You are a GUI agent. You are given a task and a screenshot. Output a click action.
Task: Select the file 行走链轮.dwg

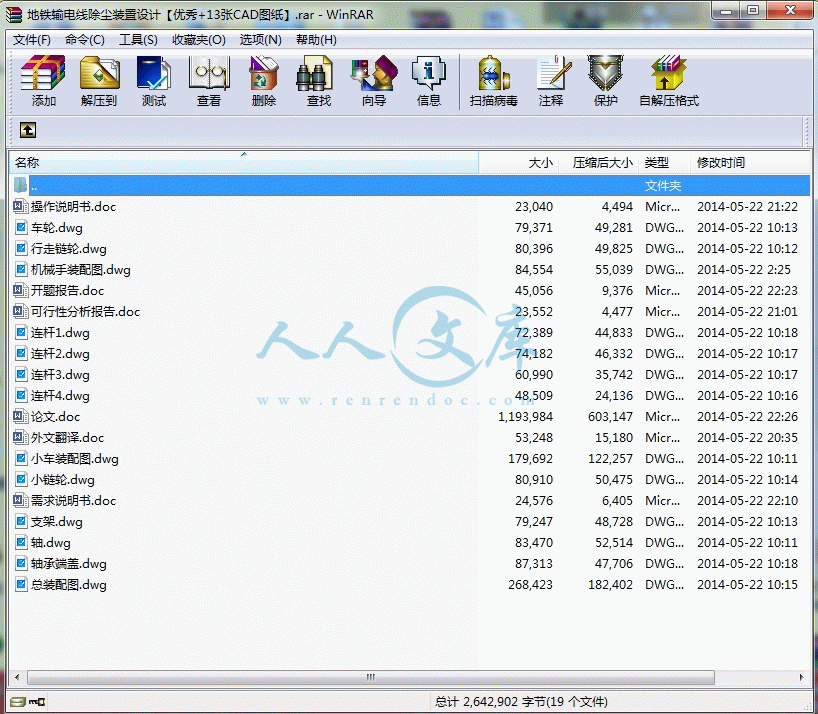pyautogui.click(x=68, y=249)
